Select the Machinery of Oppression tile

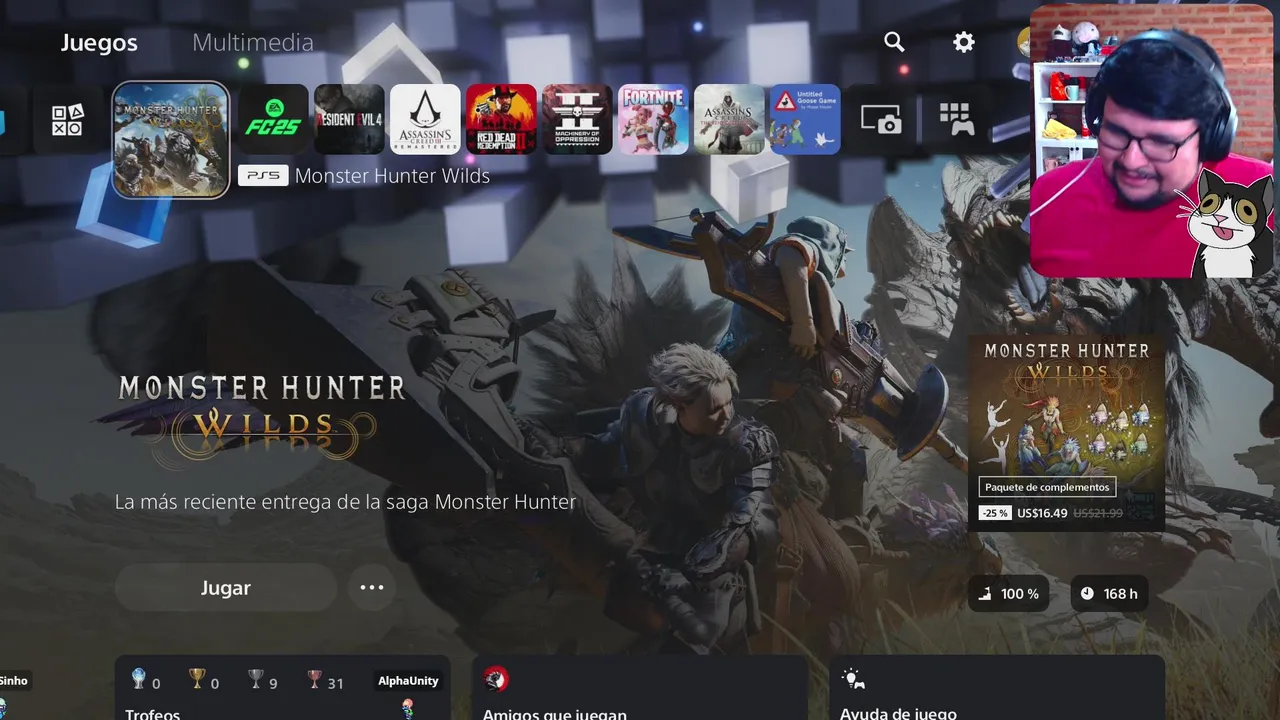point(577,119)
